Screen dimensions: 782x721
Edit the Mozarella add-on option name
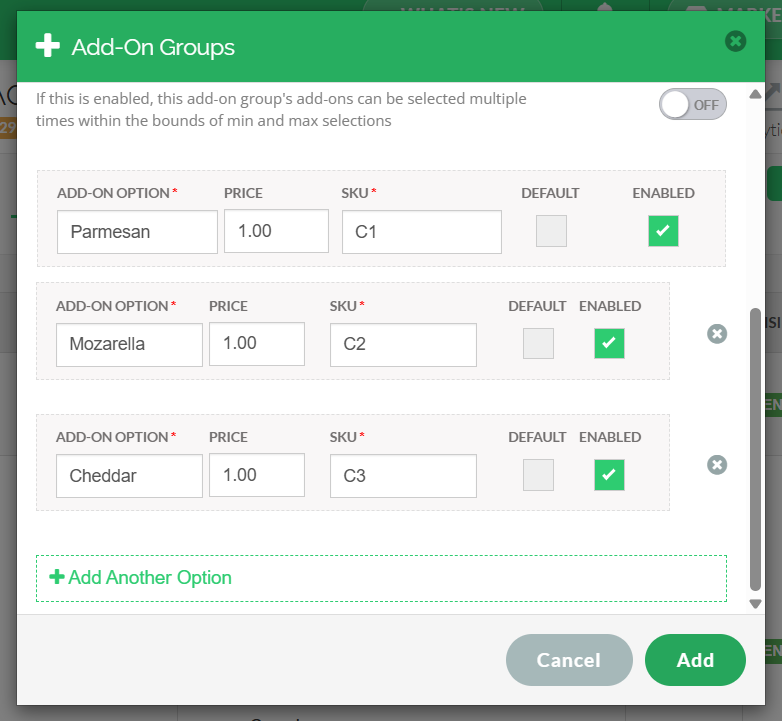click(x=129, y=345)
